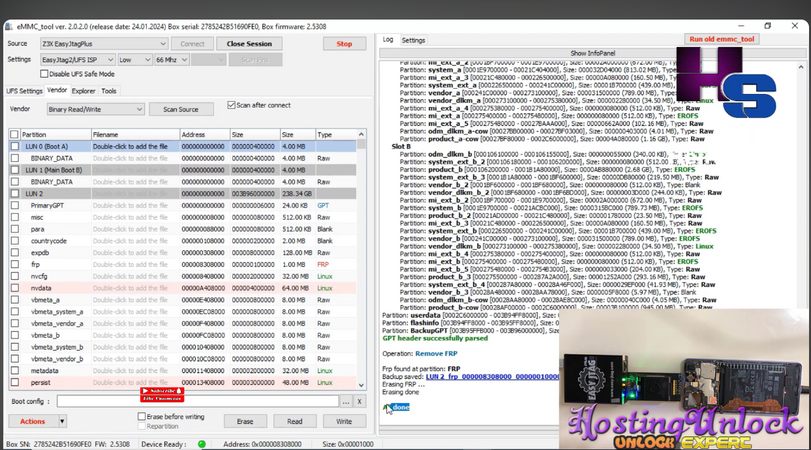Click the restore window icon in title bar
Screen dimensions: 811x450
[x=768, y=26]
